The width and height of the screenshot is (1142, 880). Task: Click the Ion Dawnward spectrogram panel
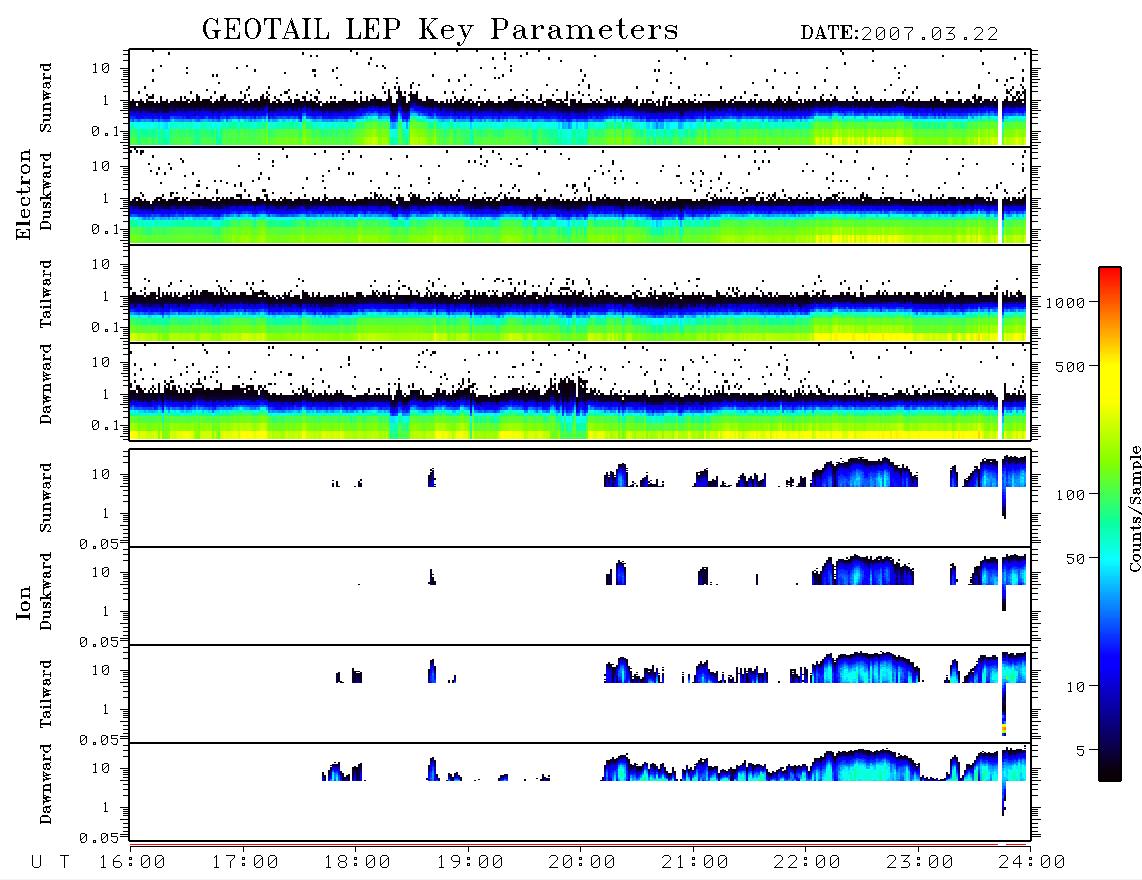[580, 792]
